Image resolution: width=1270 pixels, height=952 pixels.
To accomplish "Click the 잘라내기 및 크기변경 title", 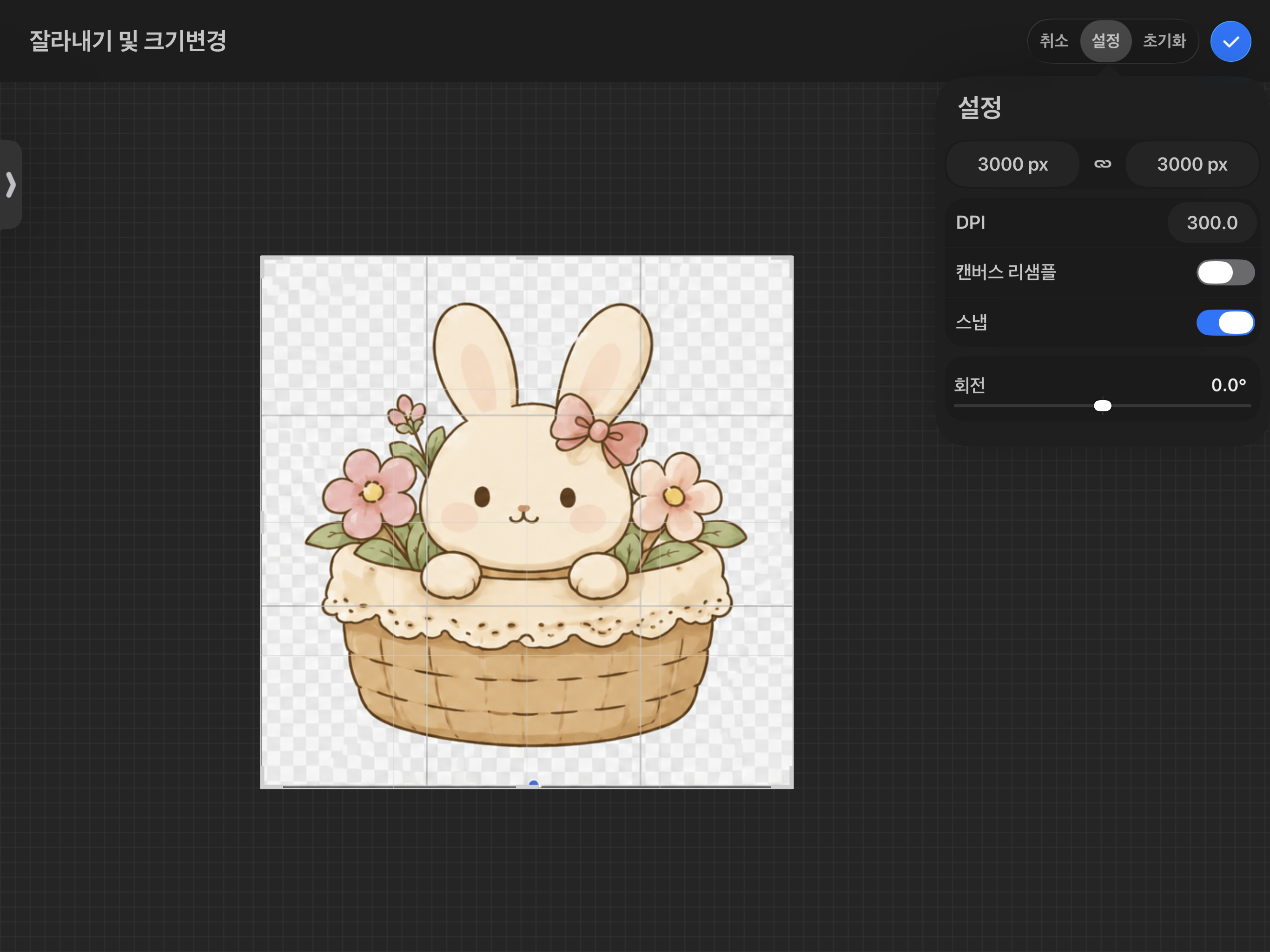I will click(x=128, y=41).
